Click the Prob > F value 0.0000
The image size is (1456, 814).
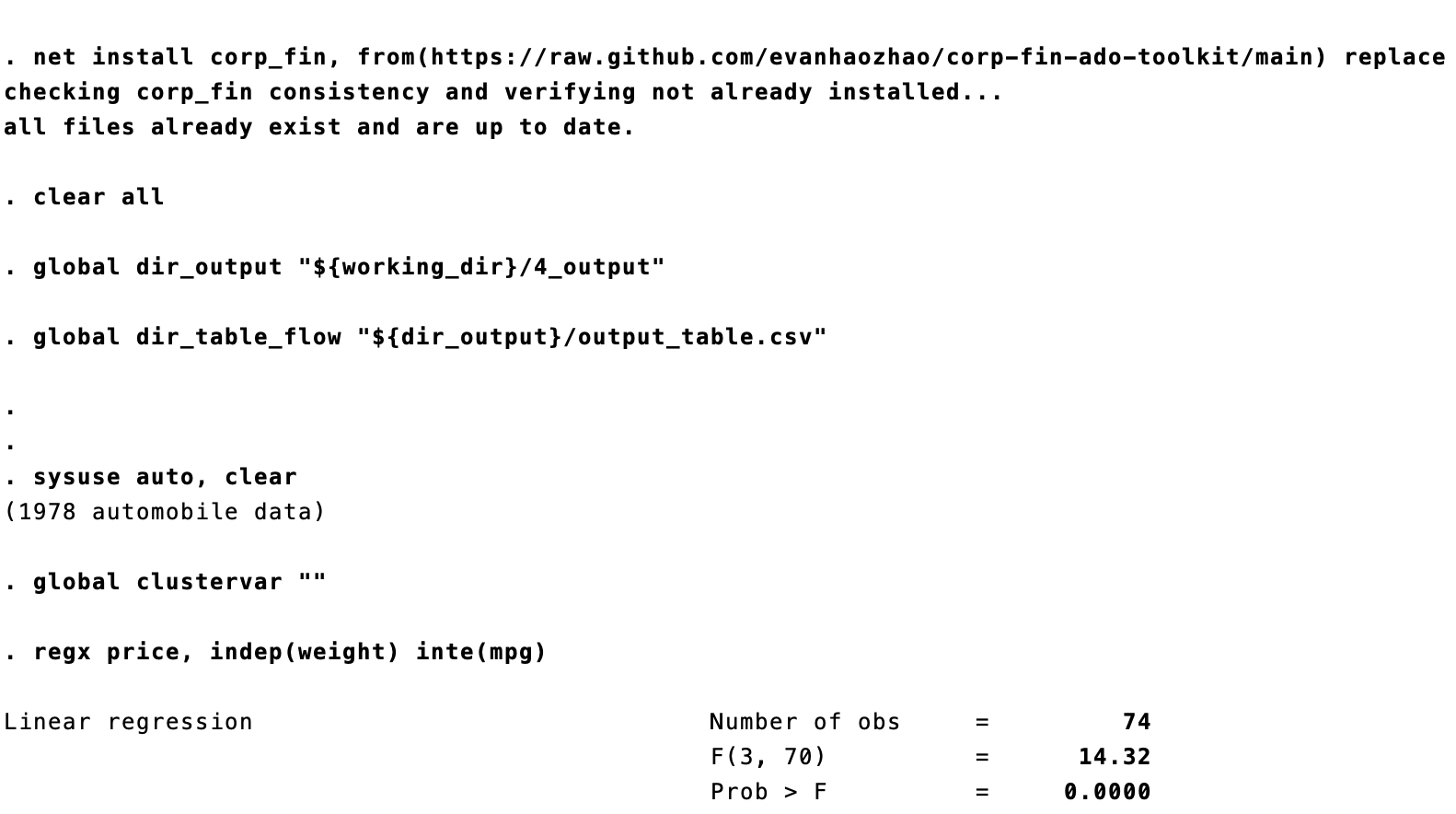point(1107,792)
